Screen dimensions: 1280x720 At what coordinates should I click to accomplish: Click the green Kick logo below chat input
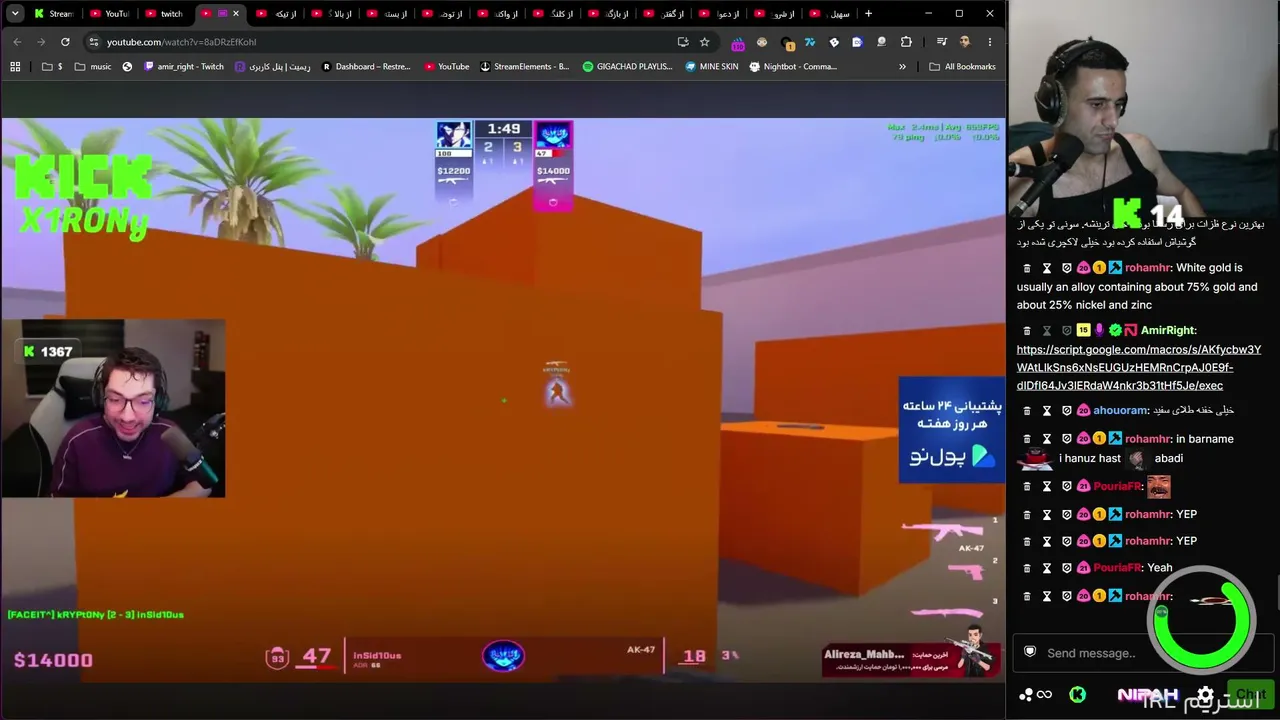[x=1077, y=695]
